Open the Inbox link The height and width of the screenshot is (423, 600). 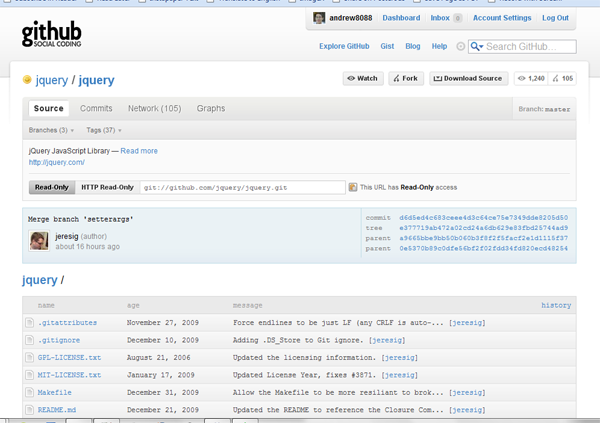click(x=440, y=18)
